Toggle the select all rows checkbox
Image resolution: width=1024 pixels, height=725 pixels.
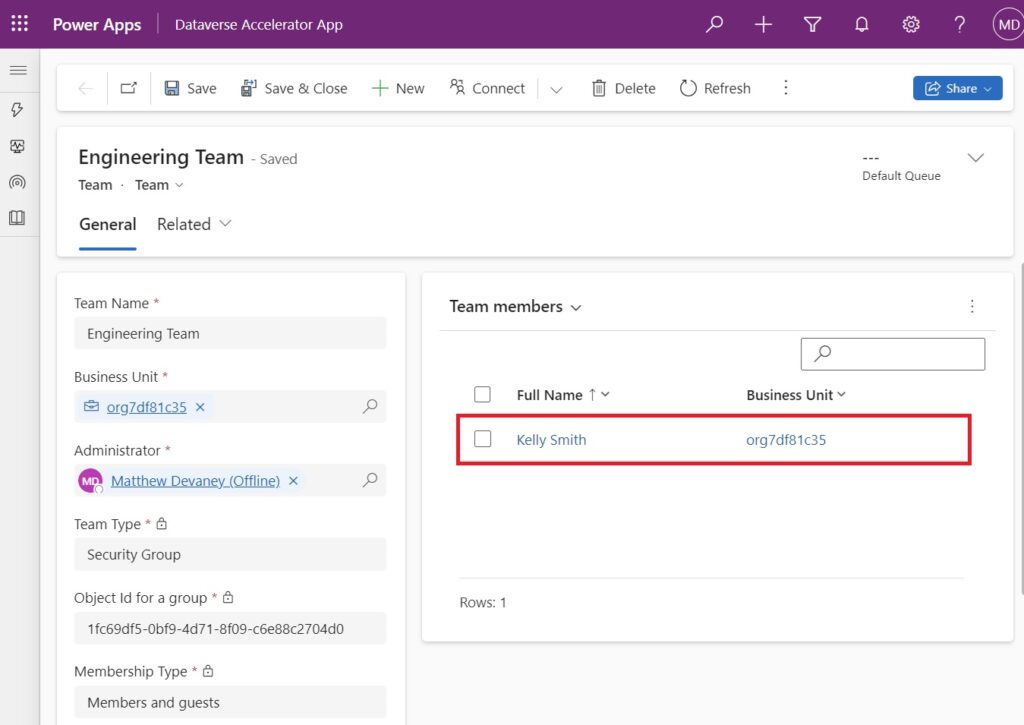(x=482, y=395)
